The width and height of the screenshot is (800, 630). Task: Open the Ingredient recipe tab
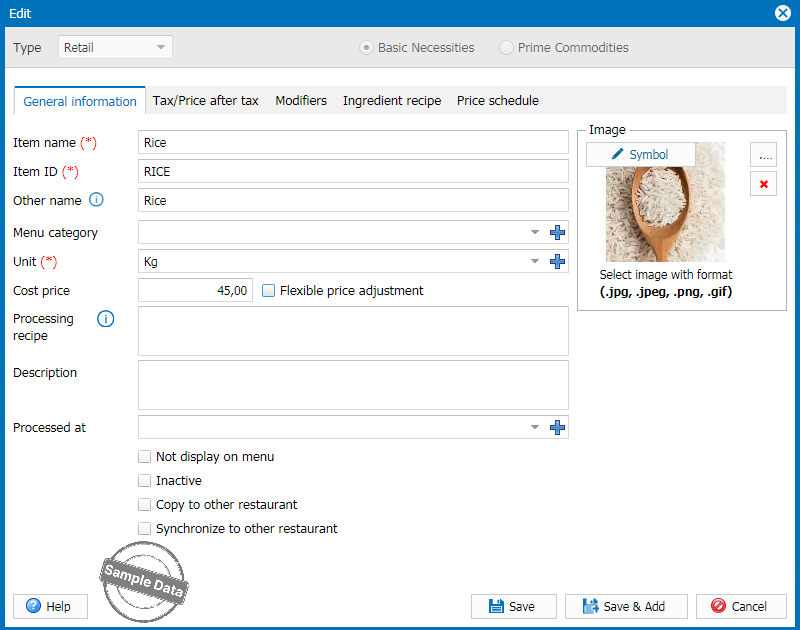[x=392, y=101]
